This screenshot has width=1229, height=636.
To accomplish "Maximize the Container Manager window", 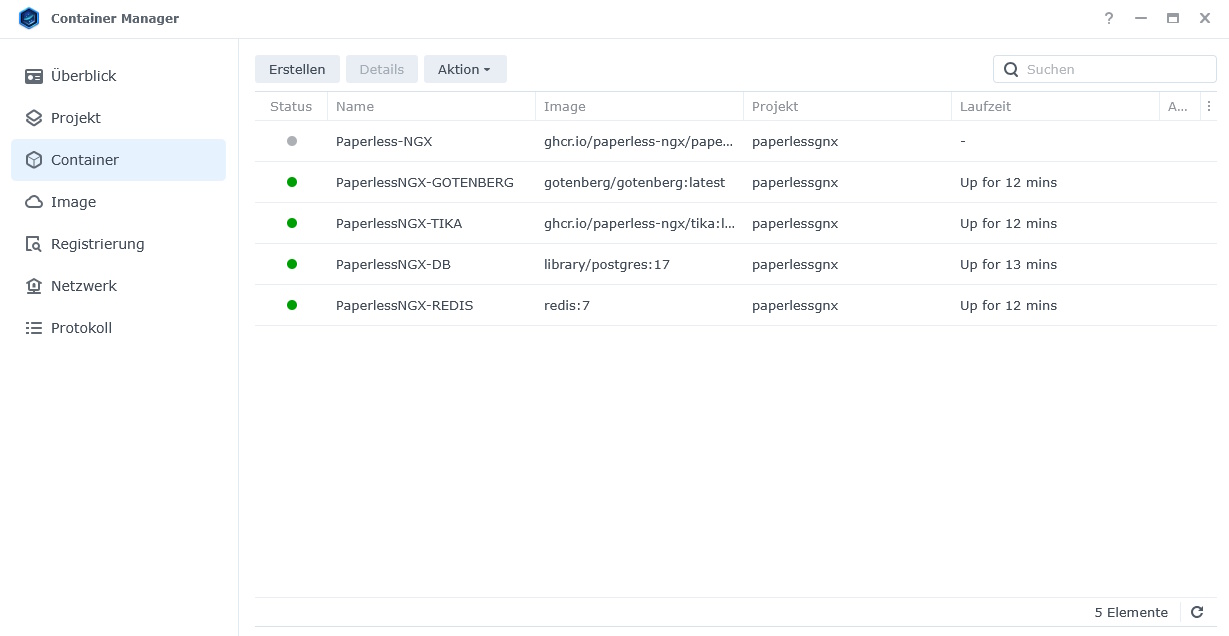I will coord(1173,18).
